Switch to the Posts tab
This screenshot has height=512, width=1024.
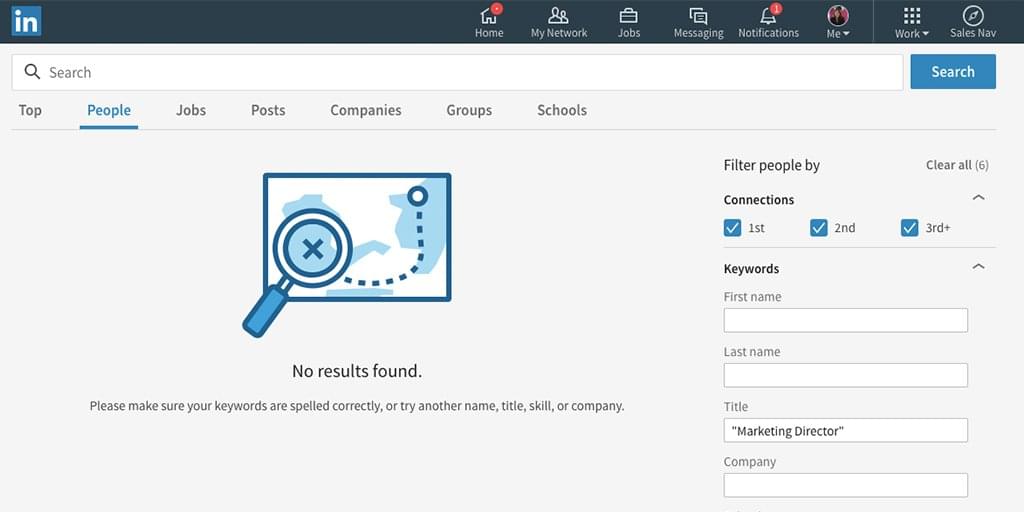click(268, 110)
